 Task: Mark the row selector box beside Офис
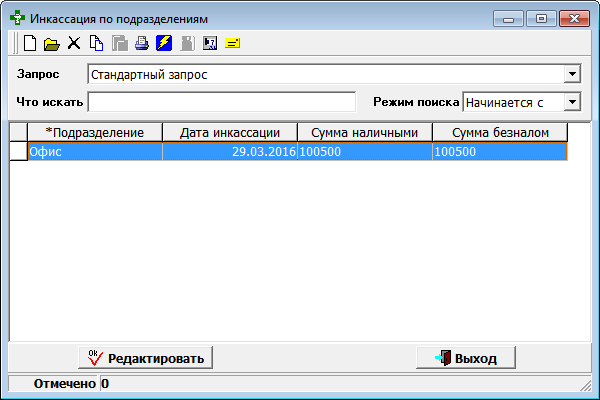pyautogui.click(x=18, y=152)
